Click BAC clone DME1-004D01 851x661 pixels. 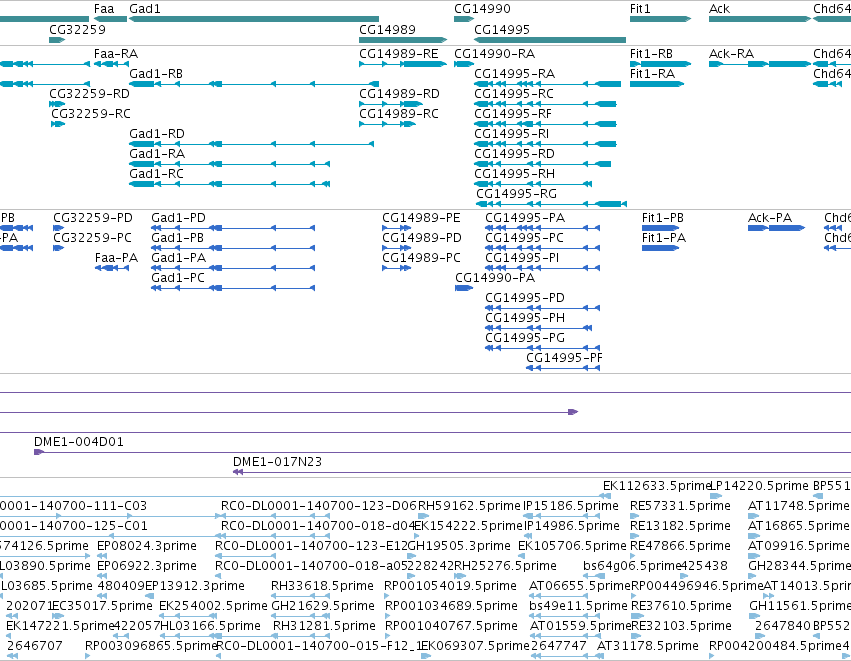pos(79,442)
